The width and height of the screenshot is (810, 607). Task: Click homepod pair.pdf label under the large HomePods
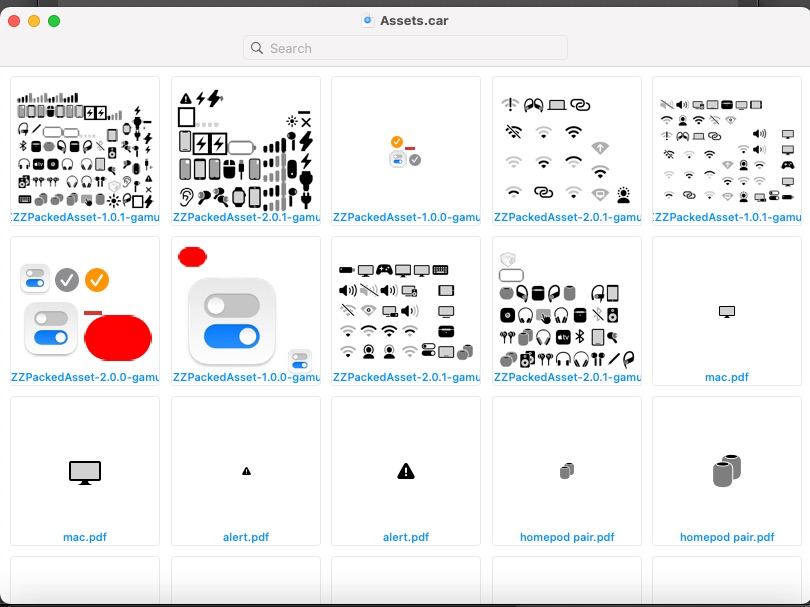(727, 537)
